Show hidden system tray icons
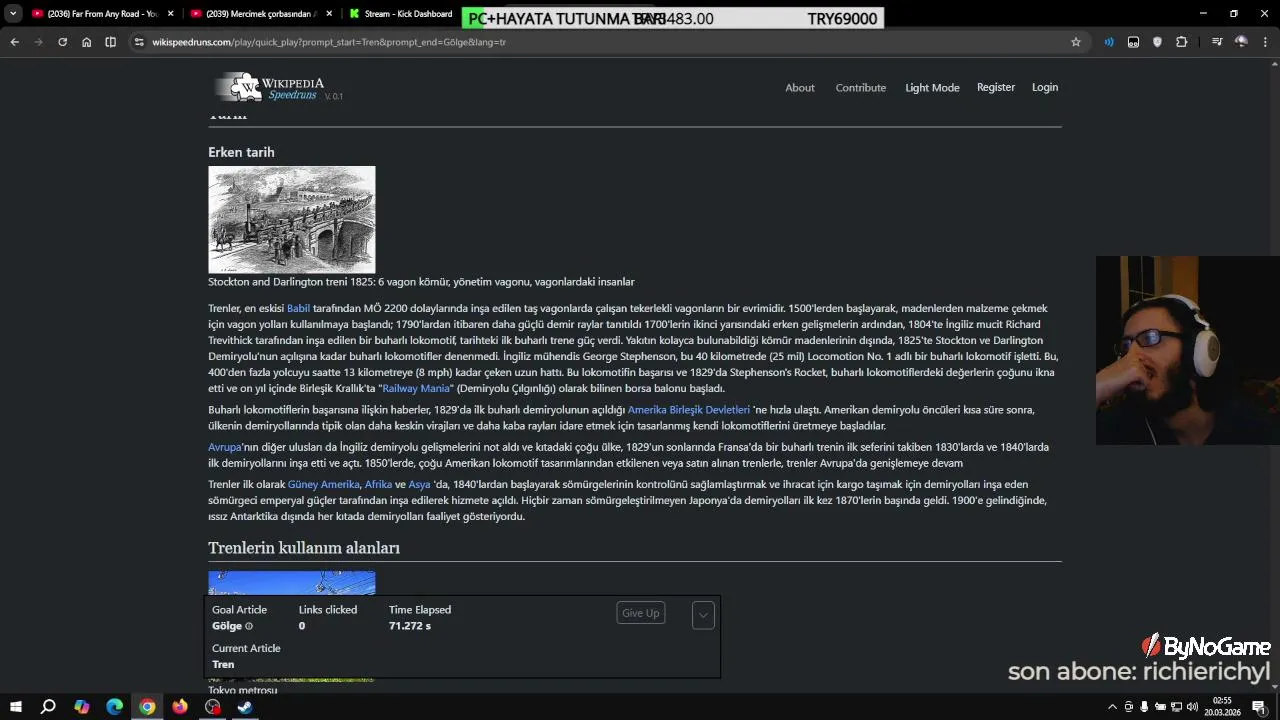 (1112, 707)
